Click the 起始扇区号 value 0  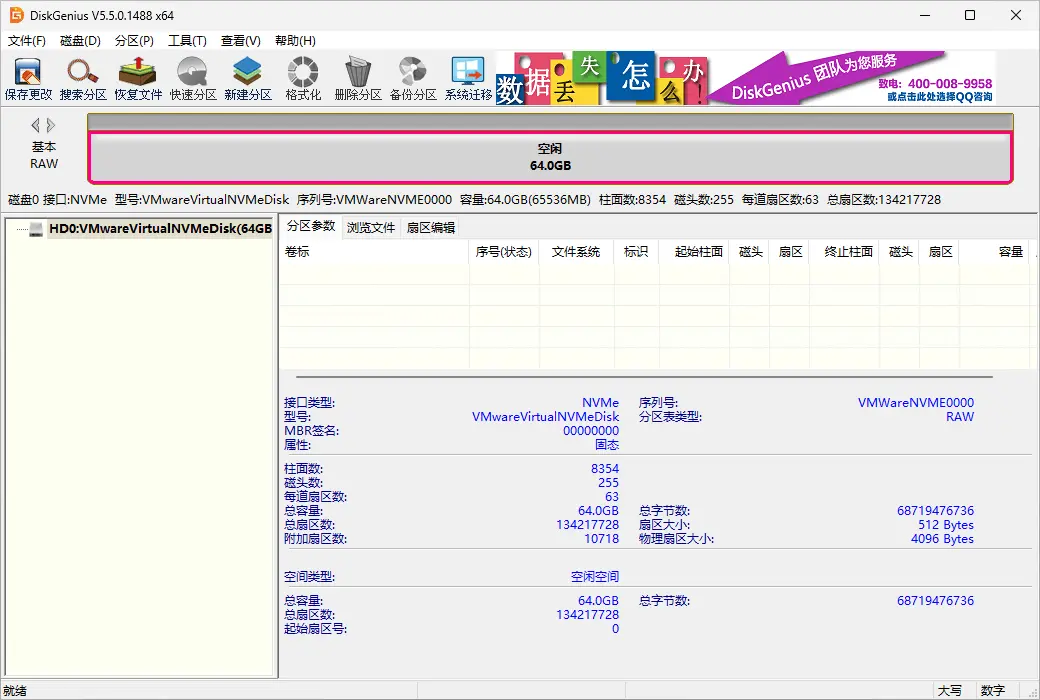pyautogui.click(x=616, y=629)
